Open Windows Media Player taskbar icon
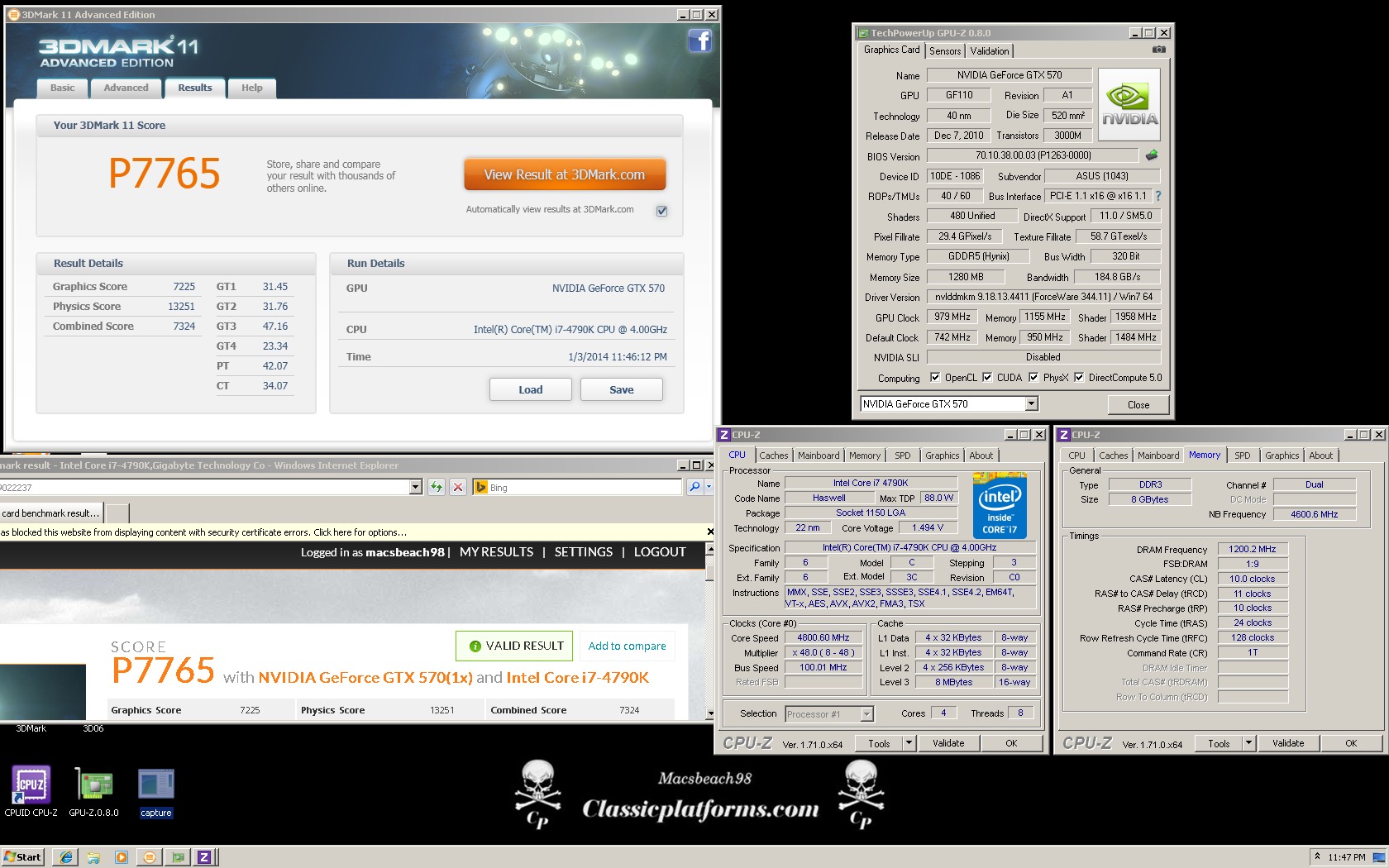This screenshot has width=1389, height=868. pos(122,857)
